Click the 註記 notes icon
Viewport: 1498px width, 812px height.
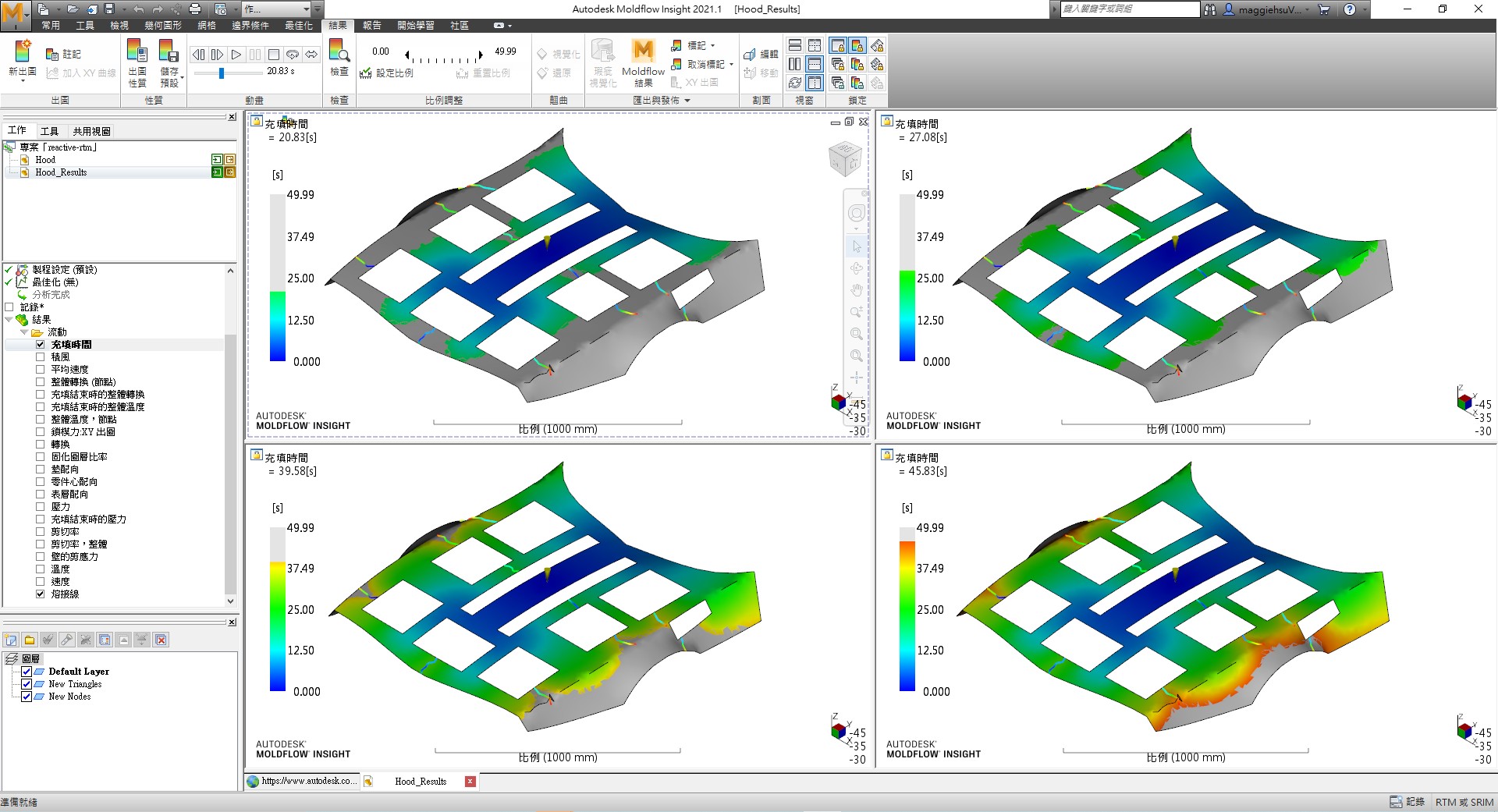coord(52,55)
